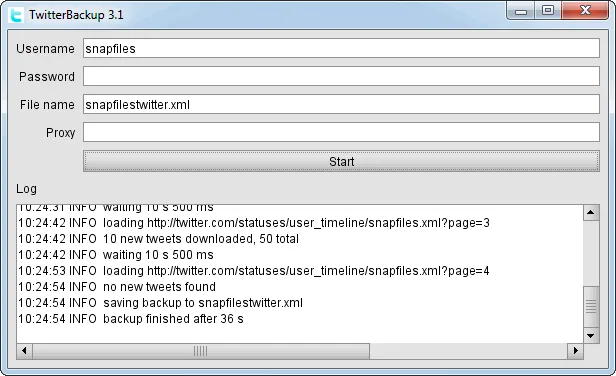Click the log scroll up arrow
The width and height of the screenshot is (616, 376).
coord(591,213)
